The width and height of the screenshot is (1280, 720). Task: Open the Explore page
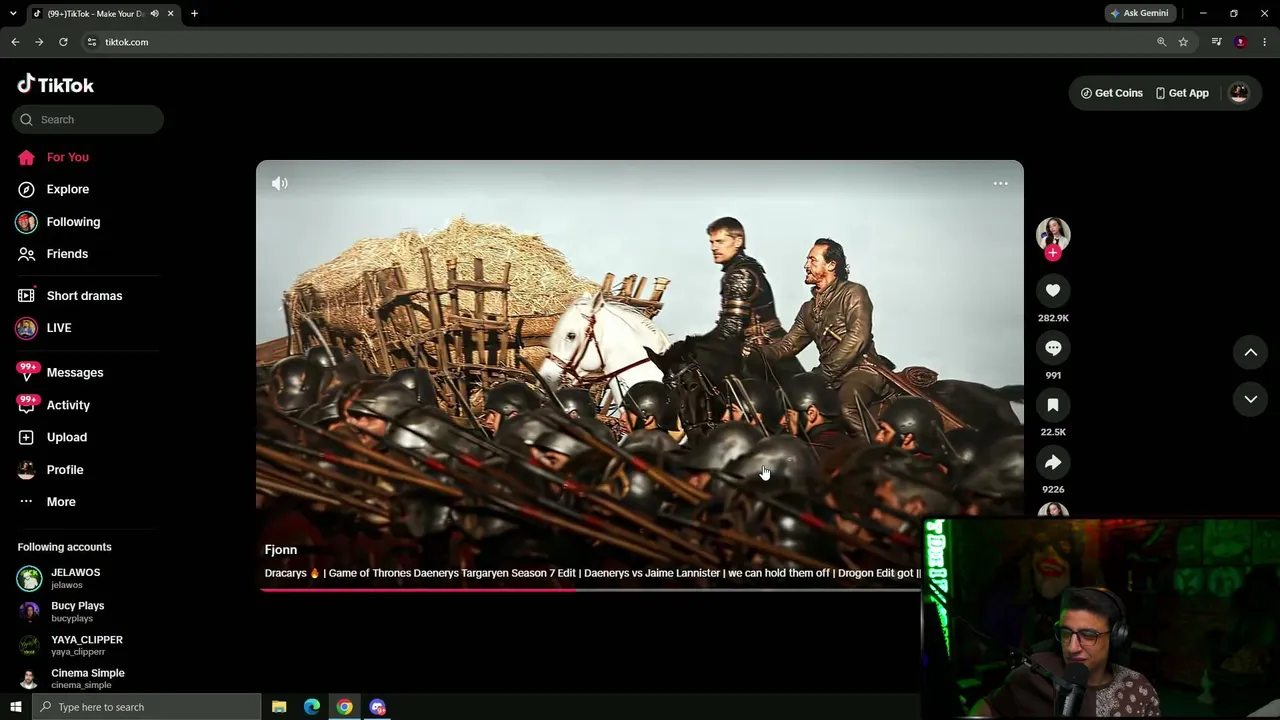click(67, 189)
